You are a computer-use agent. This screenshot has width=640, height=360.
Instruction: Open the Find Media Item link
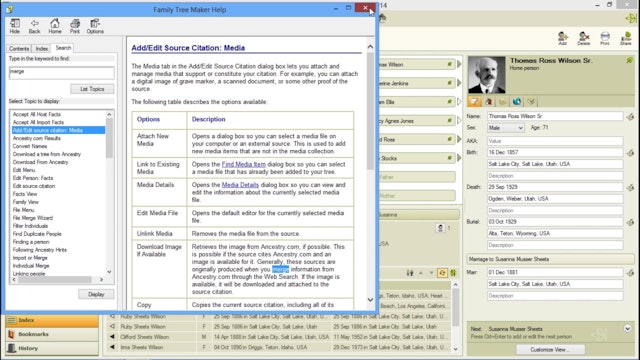(244, 164)
